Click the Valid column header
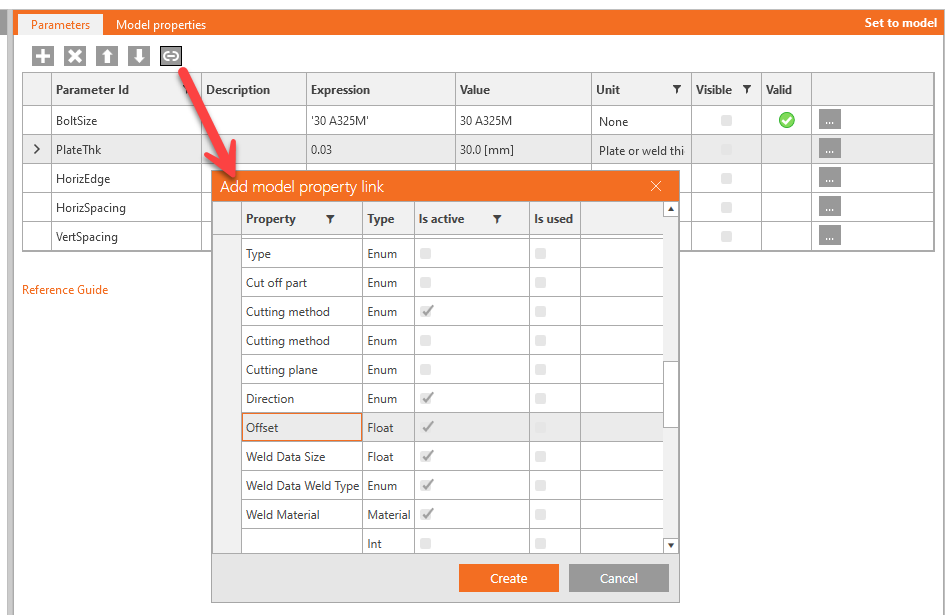945x615 pixels. click(786, 89)
